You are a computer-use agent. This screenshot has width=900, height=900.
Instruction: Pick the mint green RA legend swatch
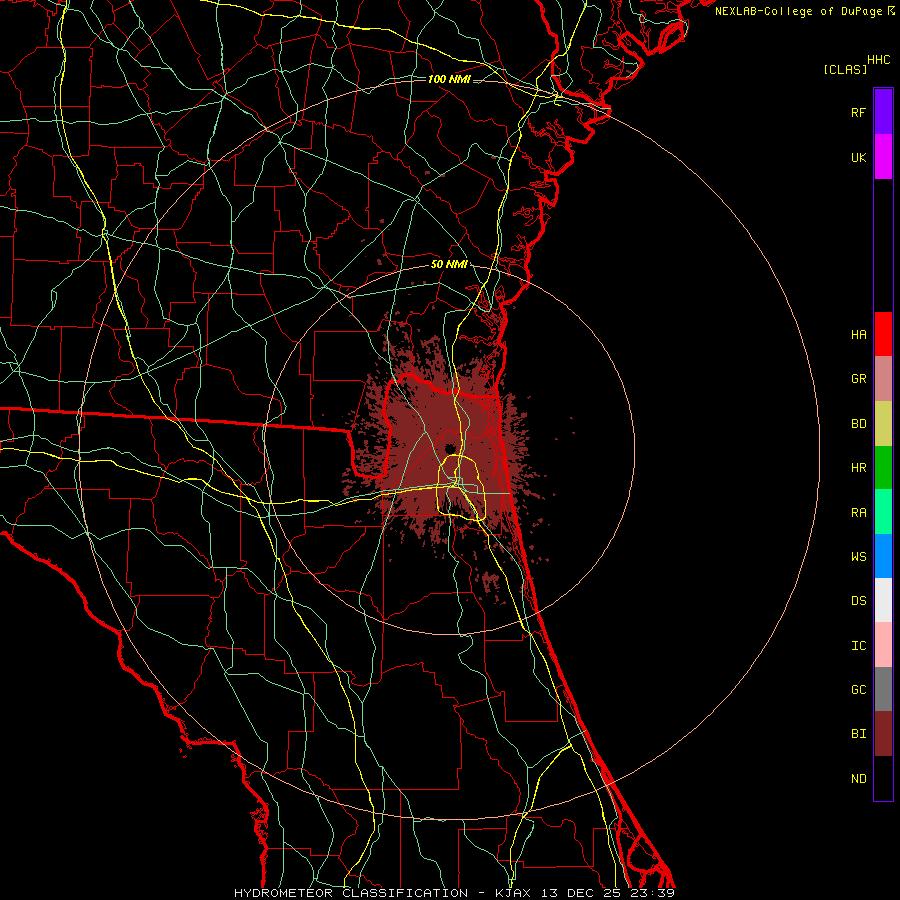(x=883, y=512)
